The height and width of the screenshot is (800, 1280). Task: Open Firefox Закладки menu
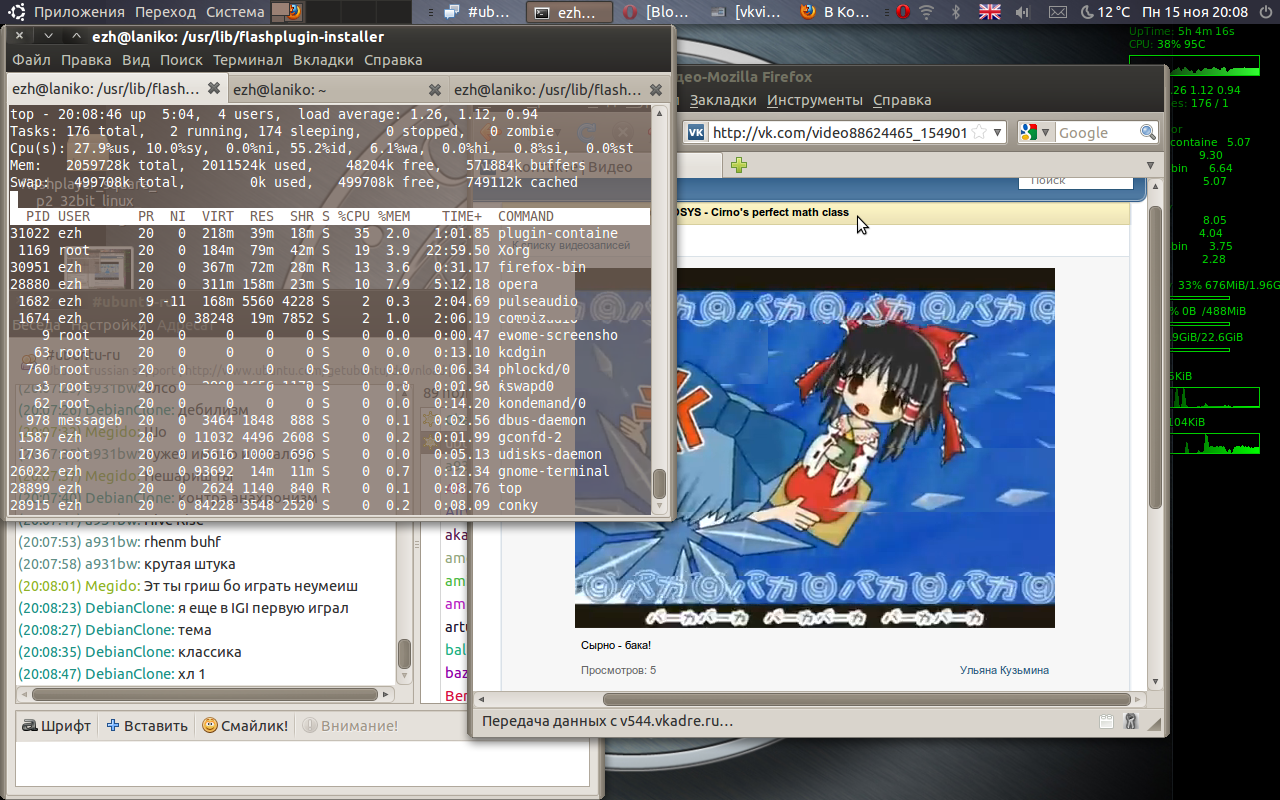point(723,100)
